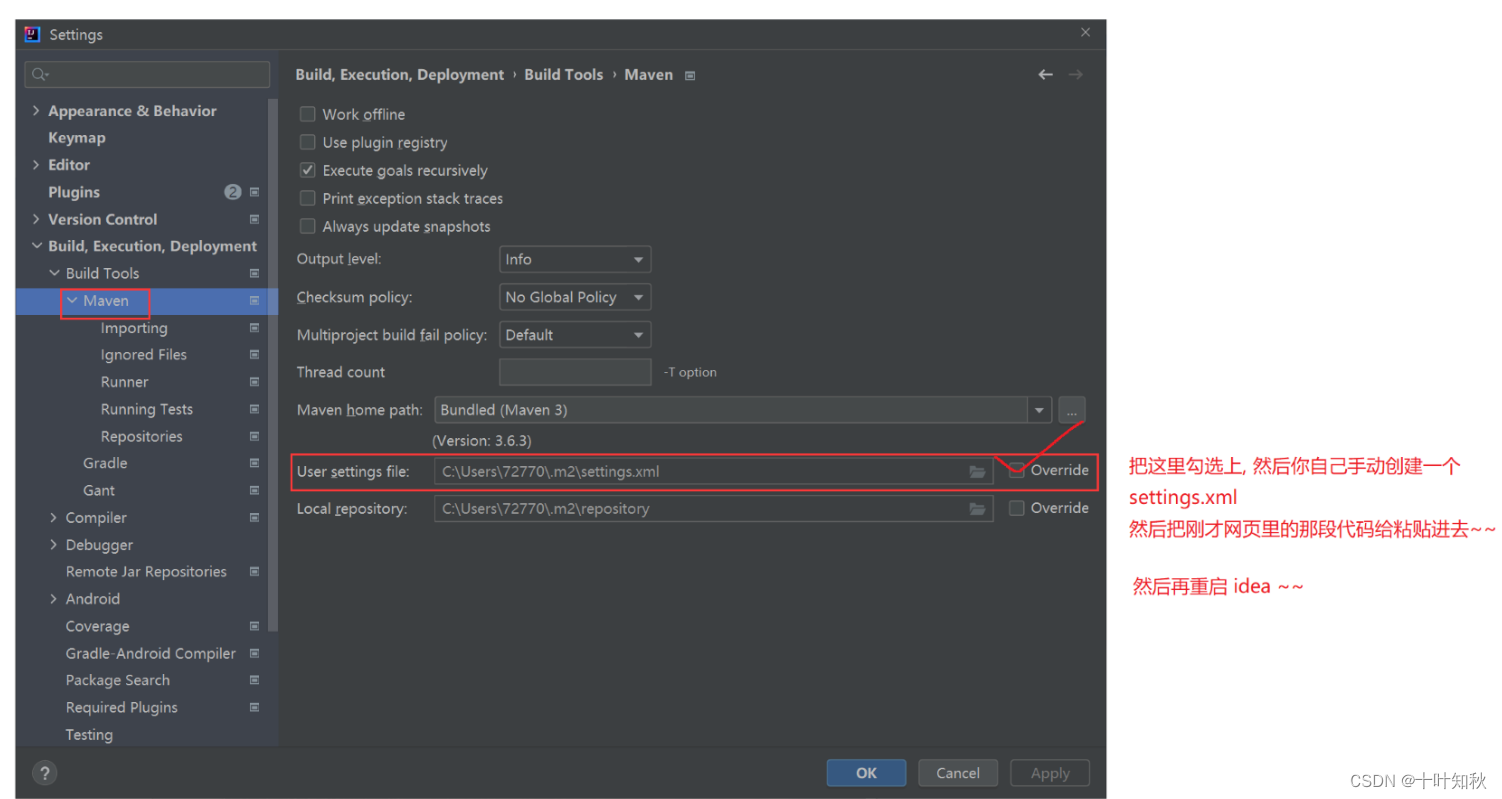Viewport: 1502px width, 799px height.
Task: Click the Cancel button
Action: [958, 773]
